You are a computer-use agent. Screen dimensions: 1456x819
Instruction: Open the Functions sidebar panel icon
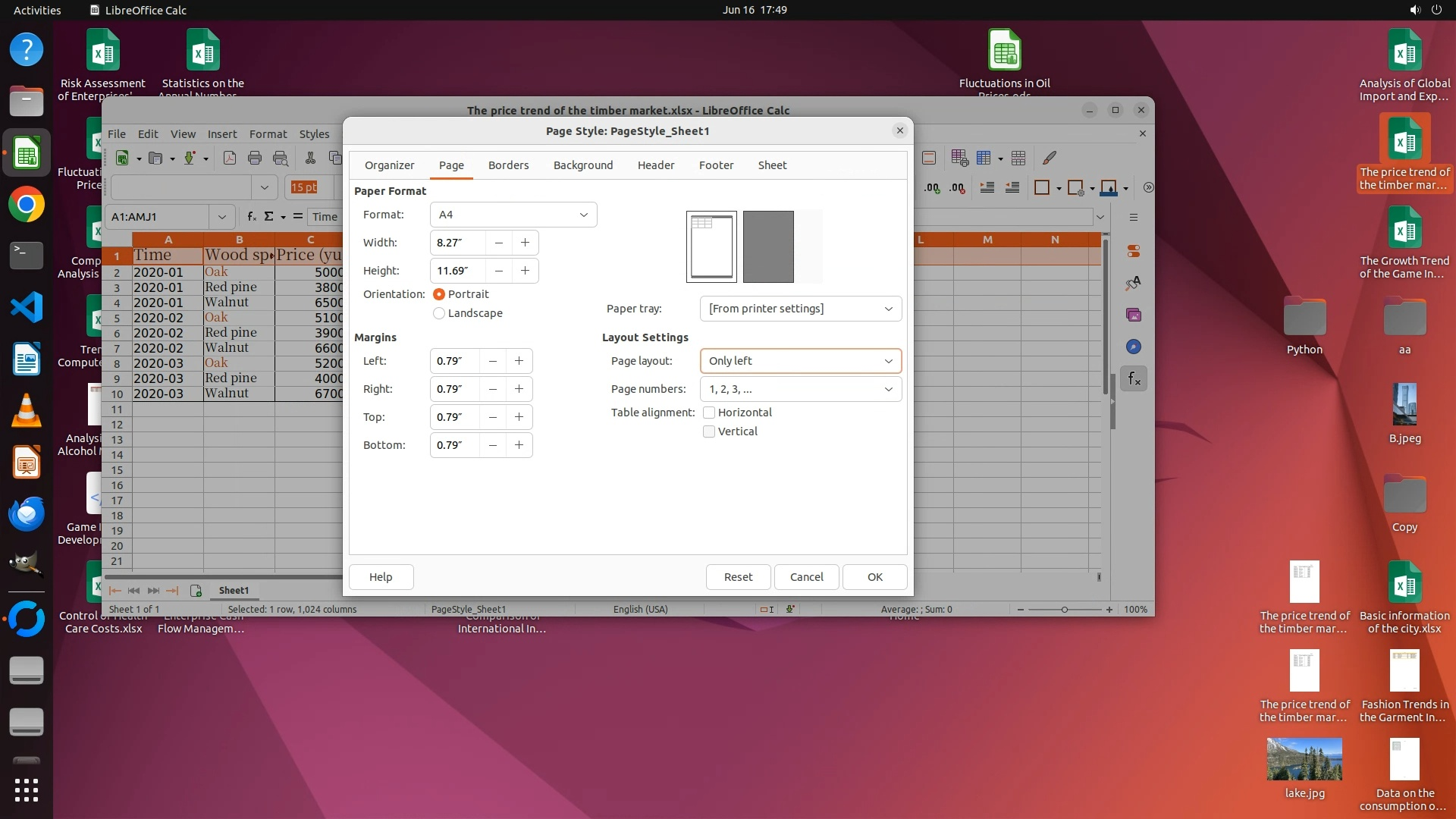pyautogui.click(x=1134, y=378)
